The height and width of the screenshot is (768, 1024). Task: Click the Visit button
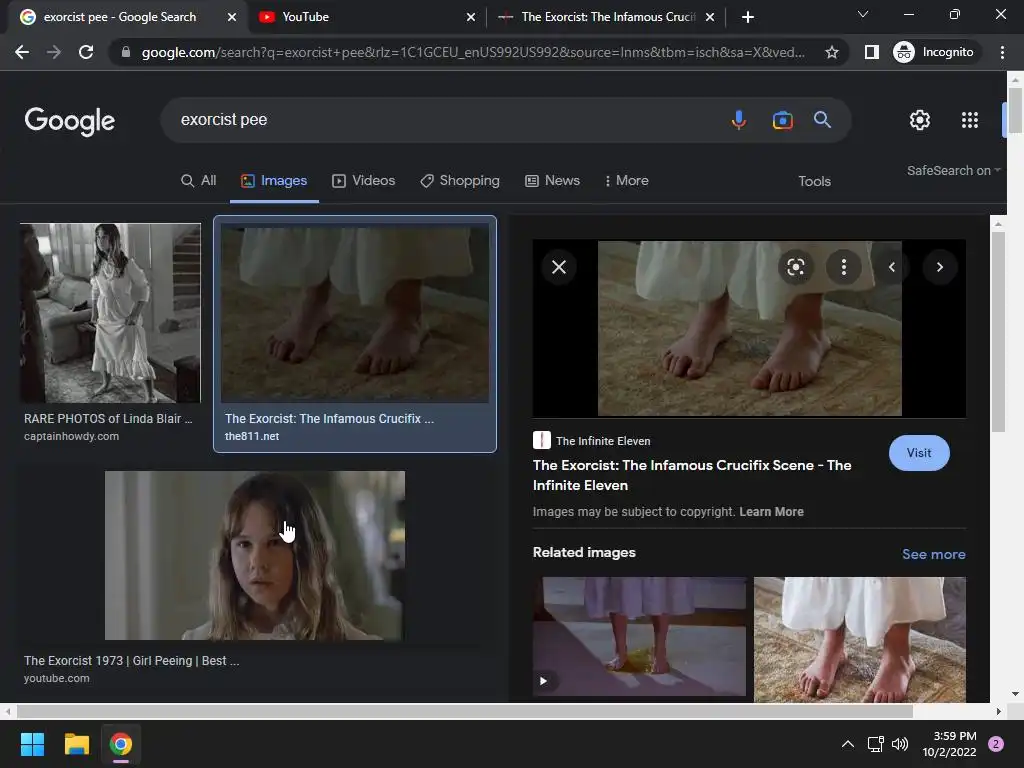pos(919,453)
